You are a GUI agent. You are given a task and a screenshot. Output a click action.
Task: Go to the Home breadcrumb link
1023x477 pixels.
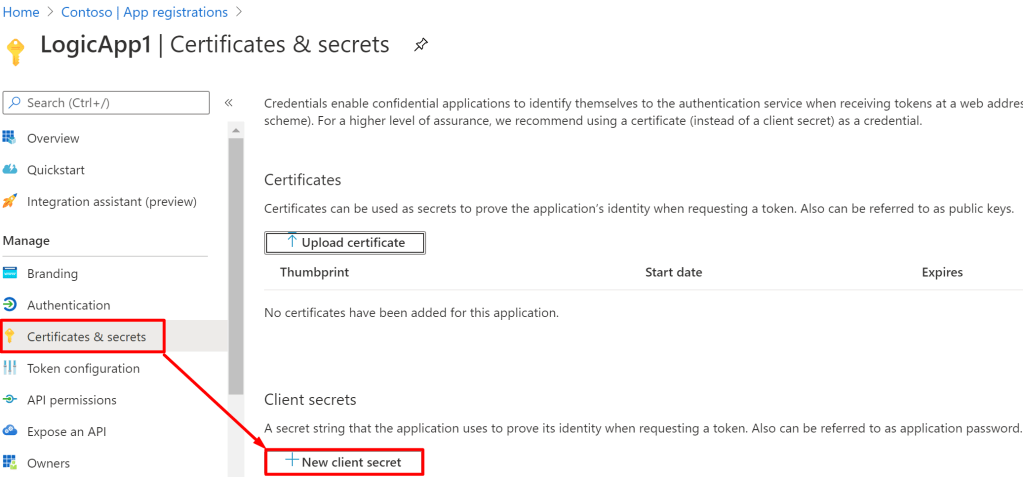(x=20, y=12)
